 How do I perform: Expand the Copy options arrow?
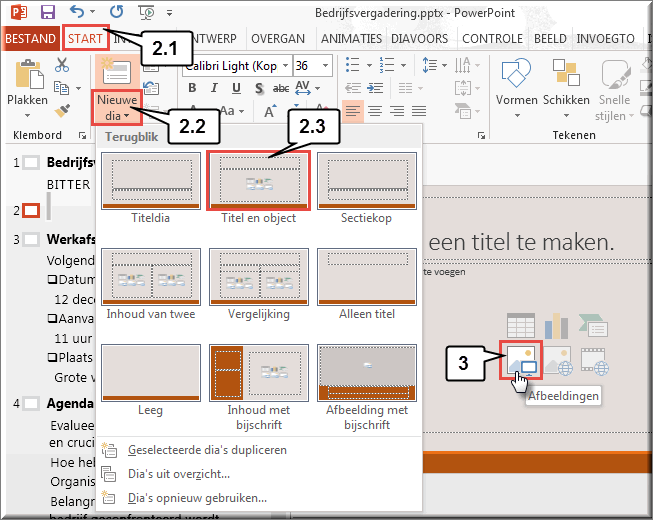pyautogui.click(x=78, y=88)
